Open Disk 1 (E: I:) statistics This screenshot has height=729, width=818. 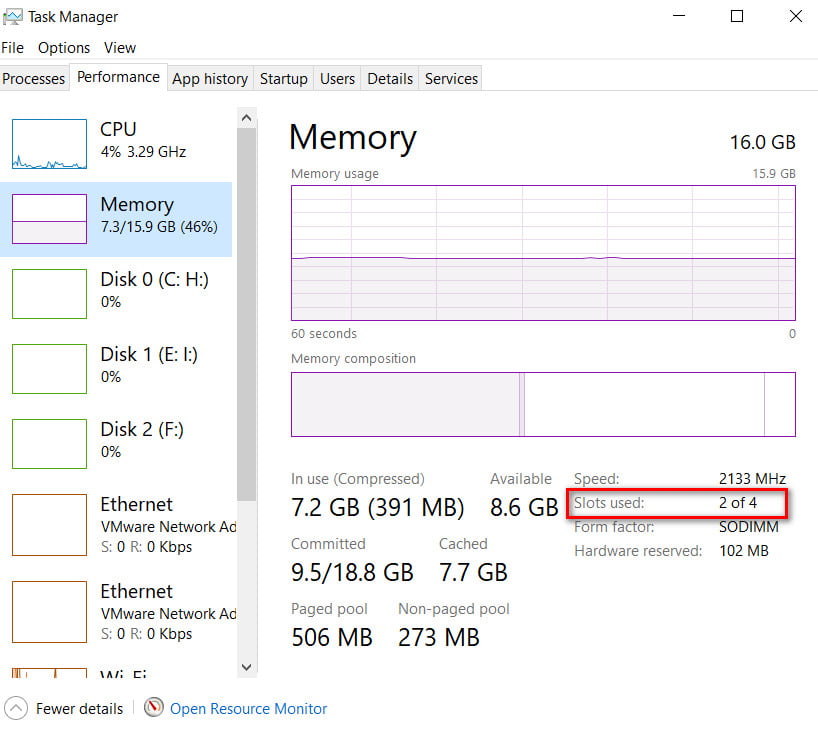(120, 365)
